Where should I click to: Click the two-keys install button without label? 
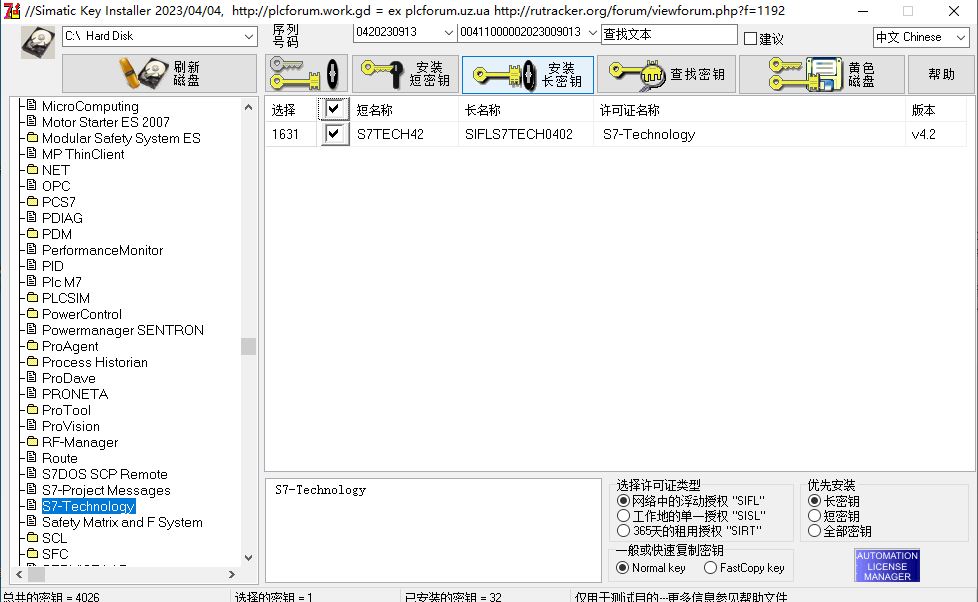pyautogui.click(x=306, y=74)
